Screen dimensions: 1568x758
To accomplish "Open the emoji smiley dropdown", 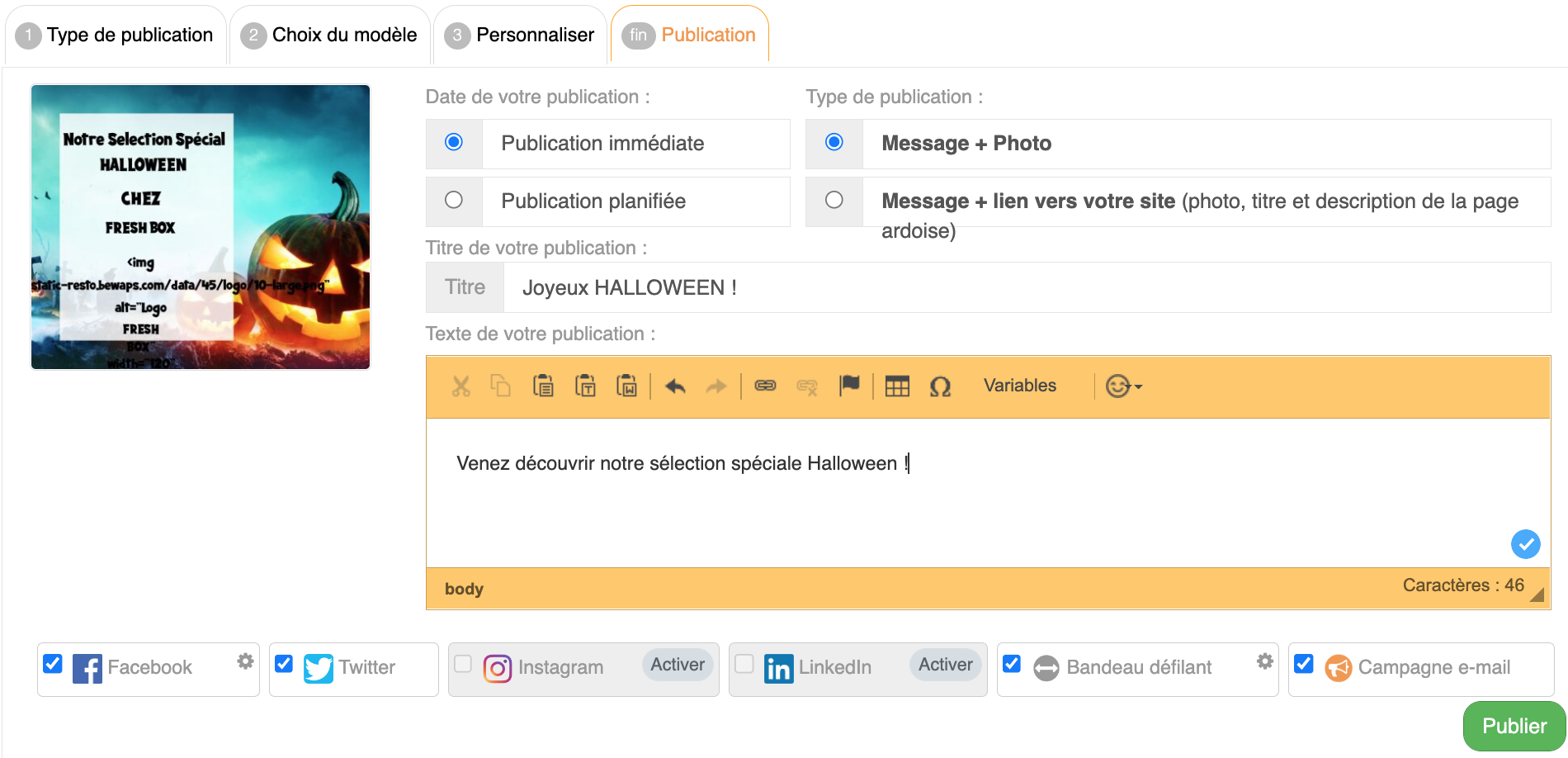I will pyautogui.click(x=1123, y=386).
